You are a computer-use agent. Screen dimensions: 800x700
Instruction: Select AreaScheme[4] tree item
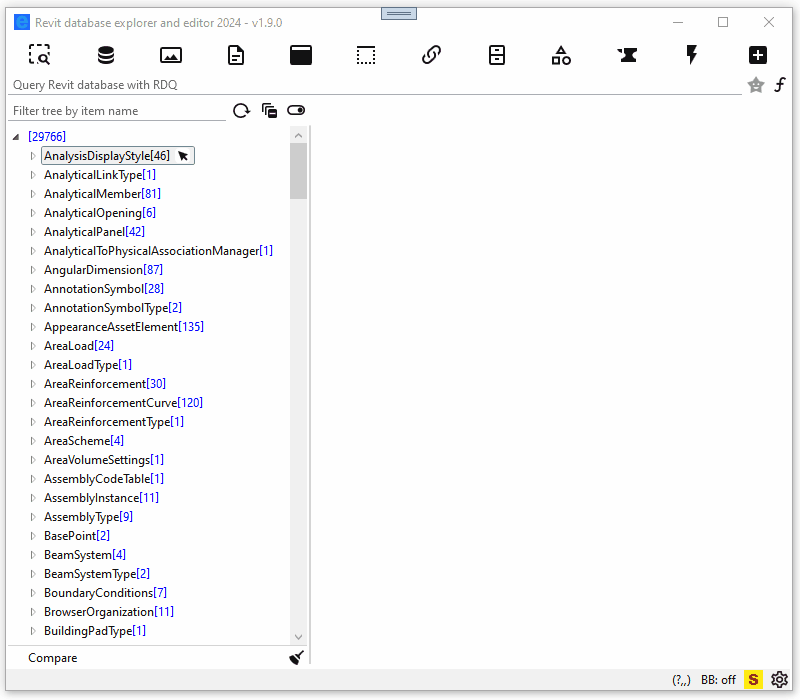coord(84,441)
